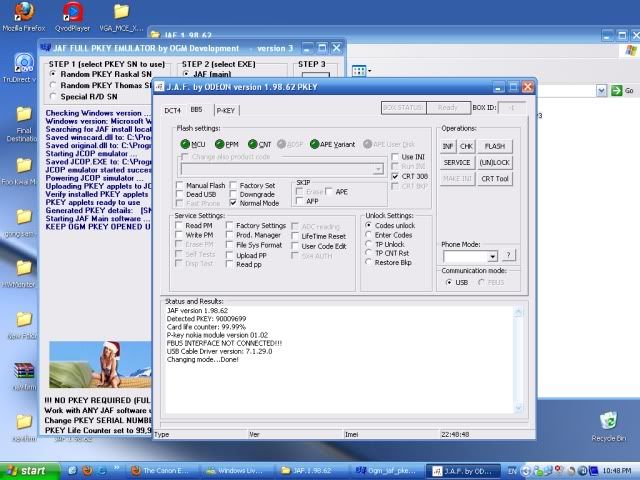Check the Write PM service option
This screenshot has width=640, height=480.
coord(179,235)
